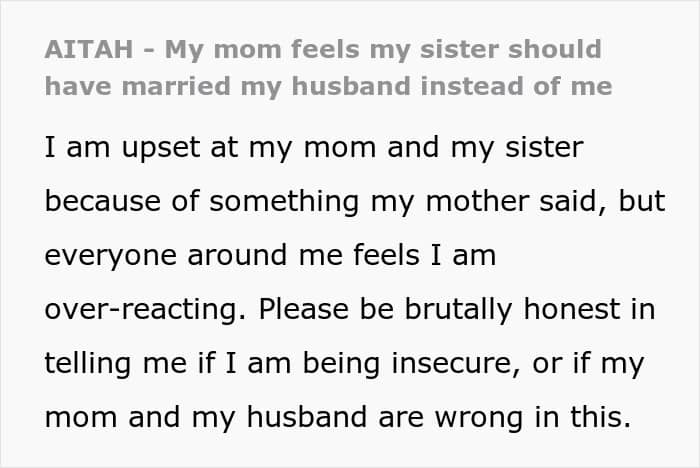
Task: Click the line 'I am upset at my mom and my sister'
Action: click(314, 148)
